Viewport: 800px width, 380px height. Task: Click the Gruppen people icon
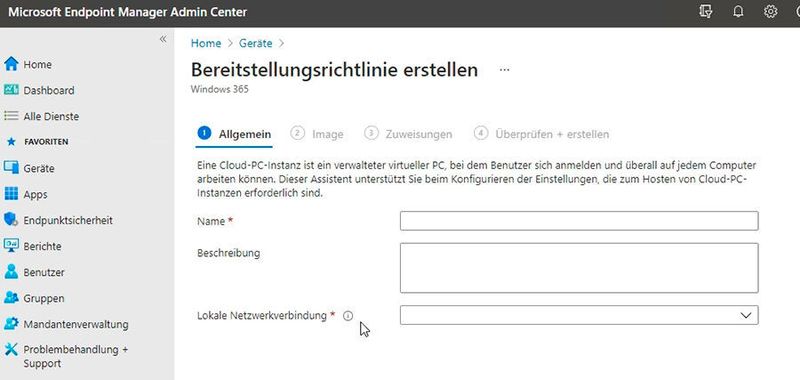(x=11, y=298)
